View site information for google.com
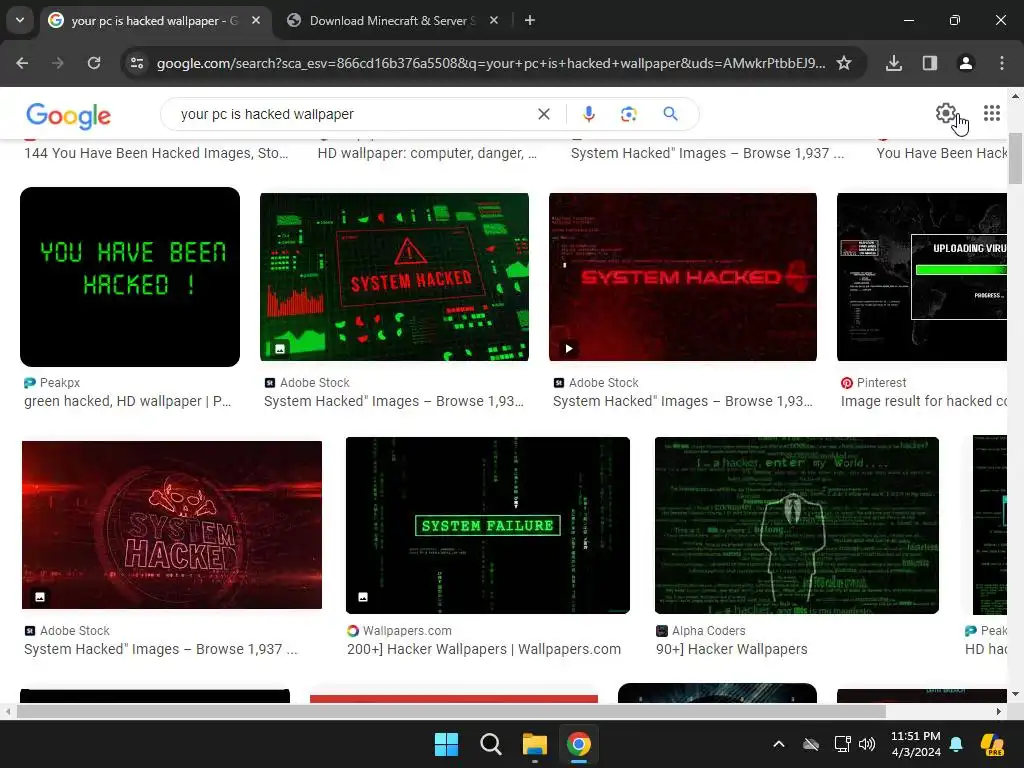Screen dimensions: 1024x768 pyautogui.click(x=137, y=63)
